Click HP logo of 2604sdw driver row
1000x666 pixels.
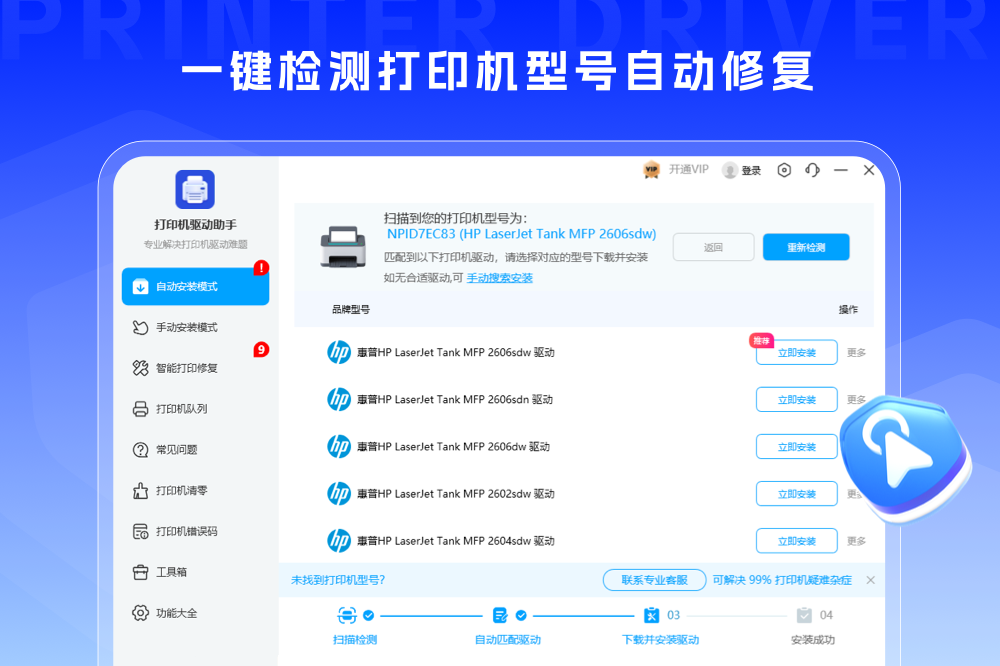coord(339,541)
